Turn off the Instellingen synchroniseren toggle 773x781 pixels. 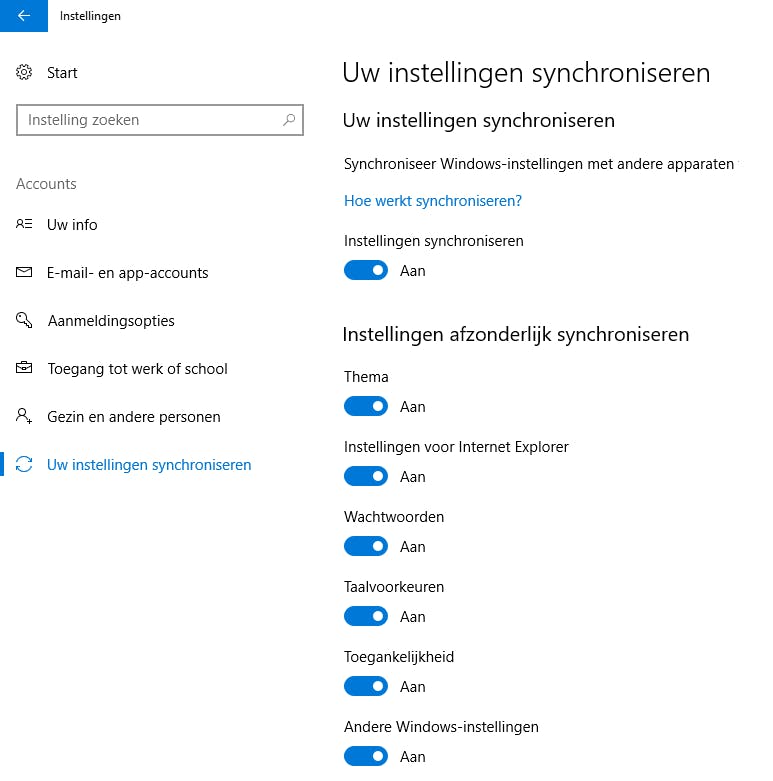click(x=366, y=271)
